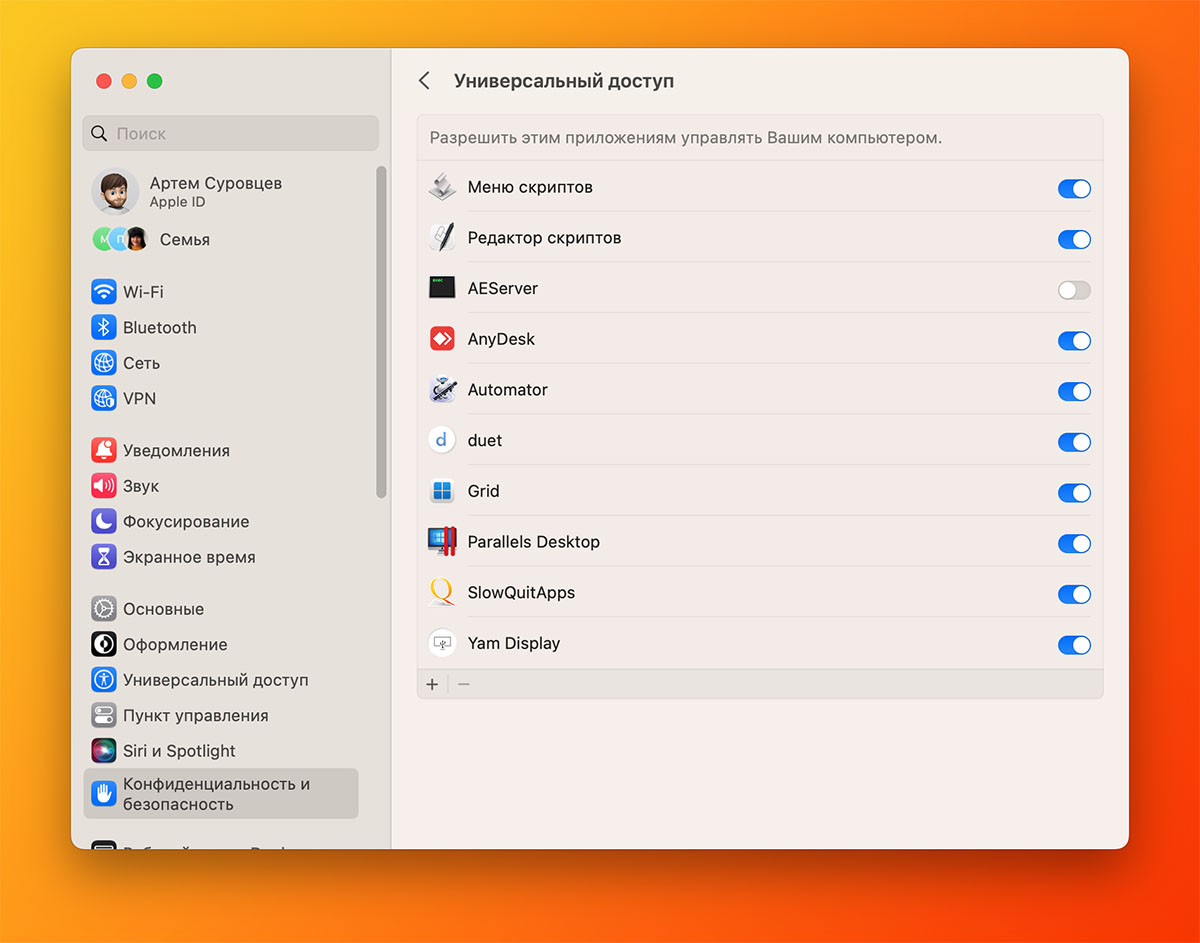Select Siri и Spotlight in sidebar

[178, 751]
